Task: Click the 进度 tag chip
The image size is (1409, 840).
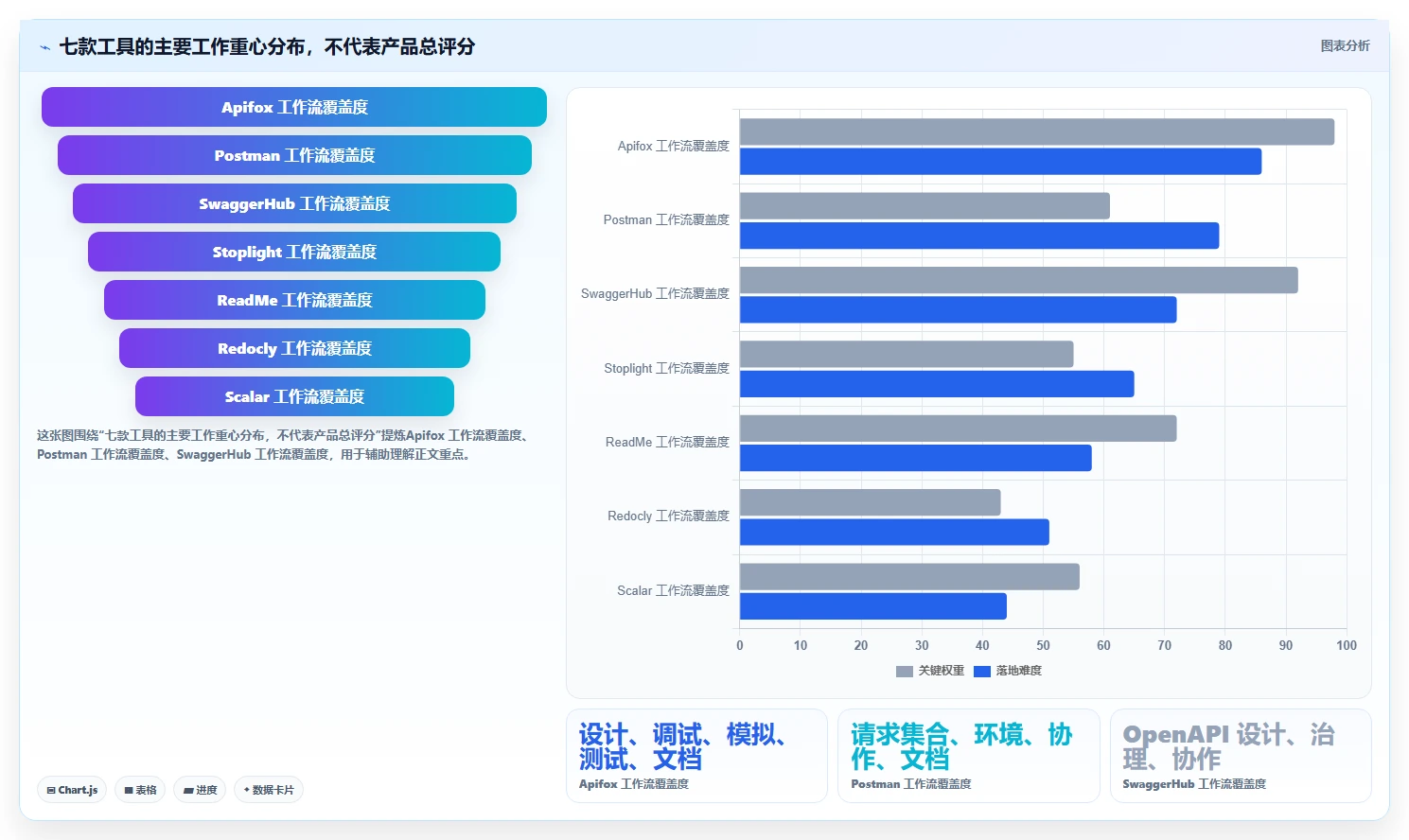Action: pos(200,790)
